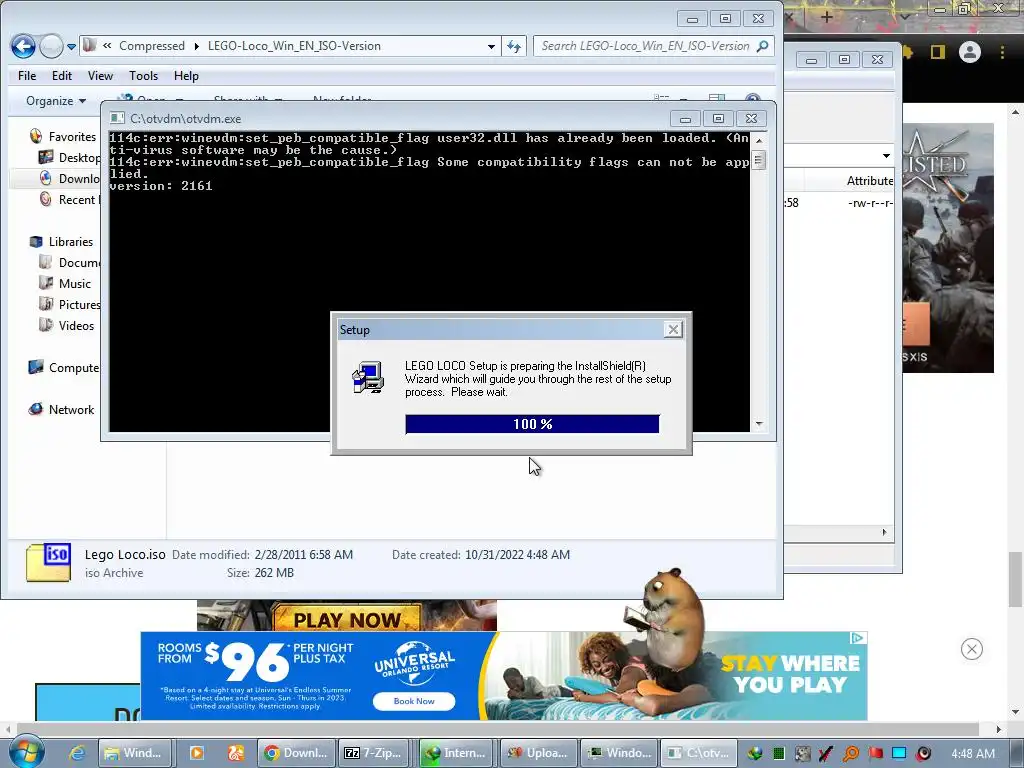Select LEGO-Loco_Win_EN_ISO-Version breadcrumb segment
The height and width of the screenshot is (768, 1024).
294,46
